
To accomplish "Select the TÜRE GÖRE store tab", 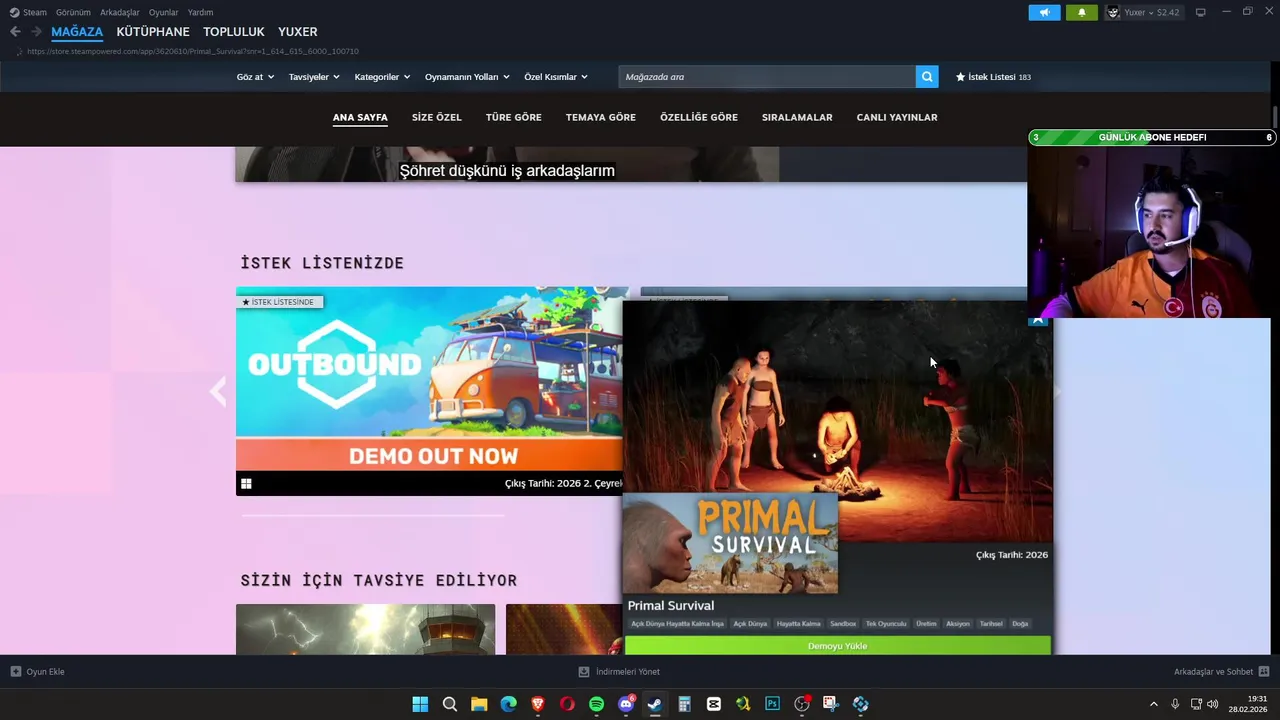I will [x=514, y=117].
